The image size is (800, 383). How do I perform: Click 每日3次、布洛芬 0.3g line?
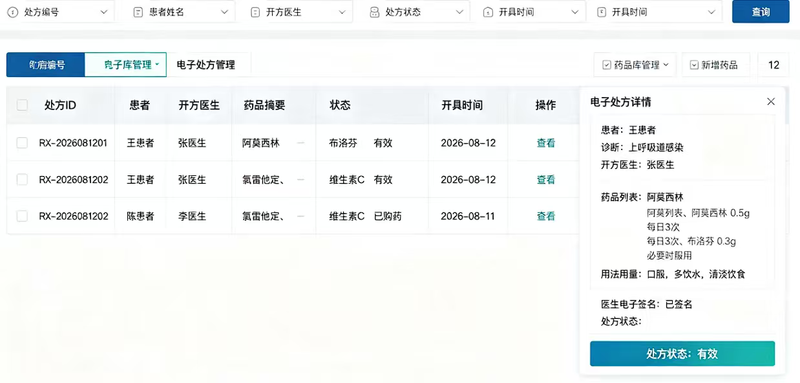point(691,241)
